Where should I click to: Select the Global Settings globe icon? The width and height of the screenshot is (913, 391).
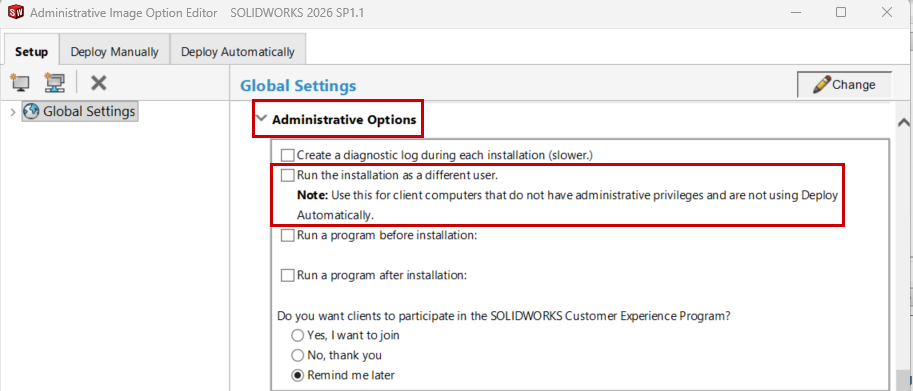31,111
